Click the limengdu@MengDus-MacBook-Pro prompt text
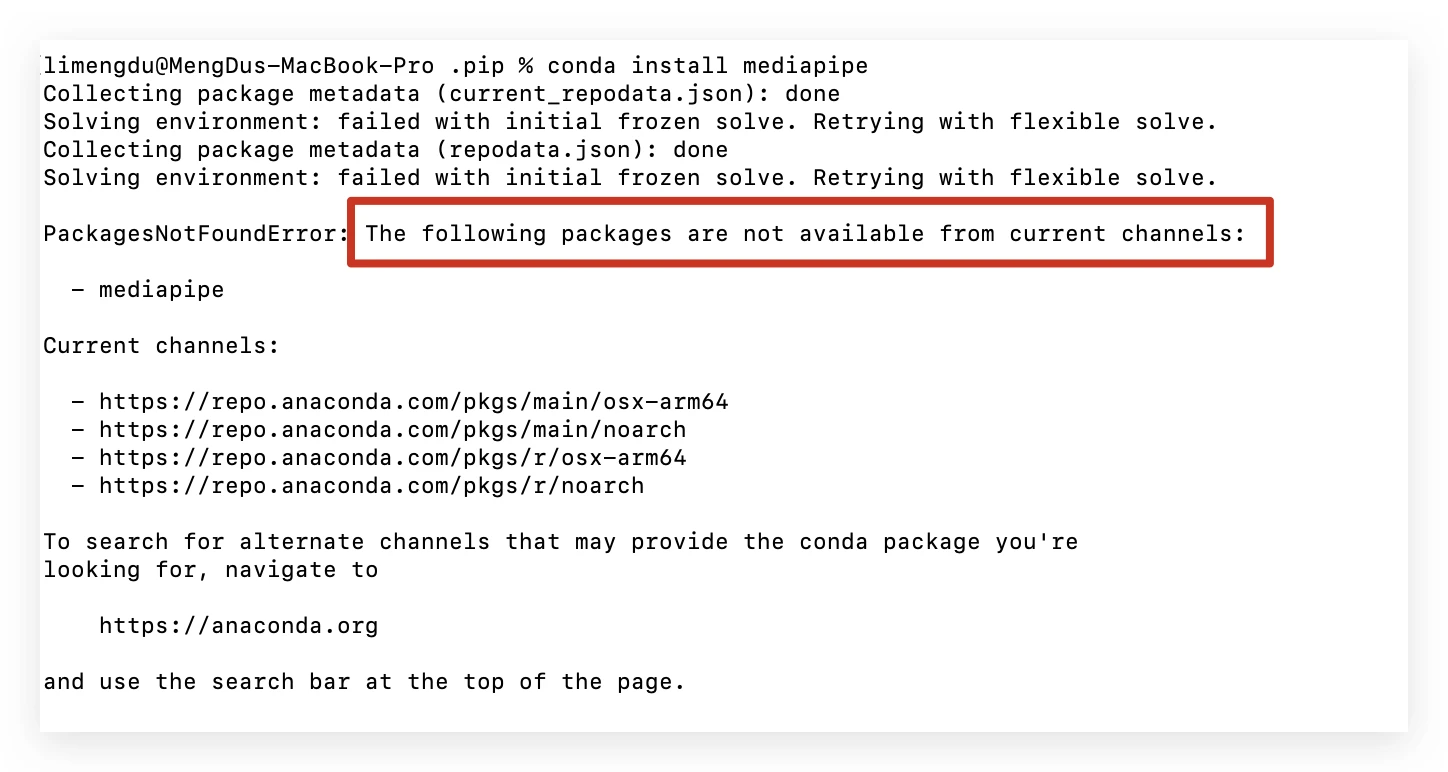The height and width of the screenshot is (772, 1448). click(x=240, y=66)
